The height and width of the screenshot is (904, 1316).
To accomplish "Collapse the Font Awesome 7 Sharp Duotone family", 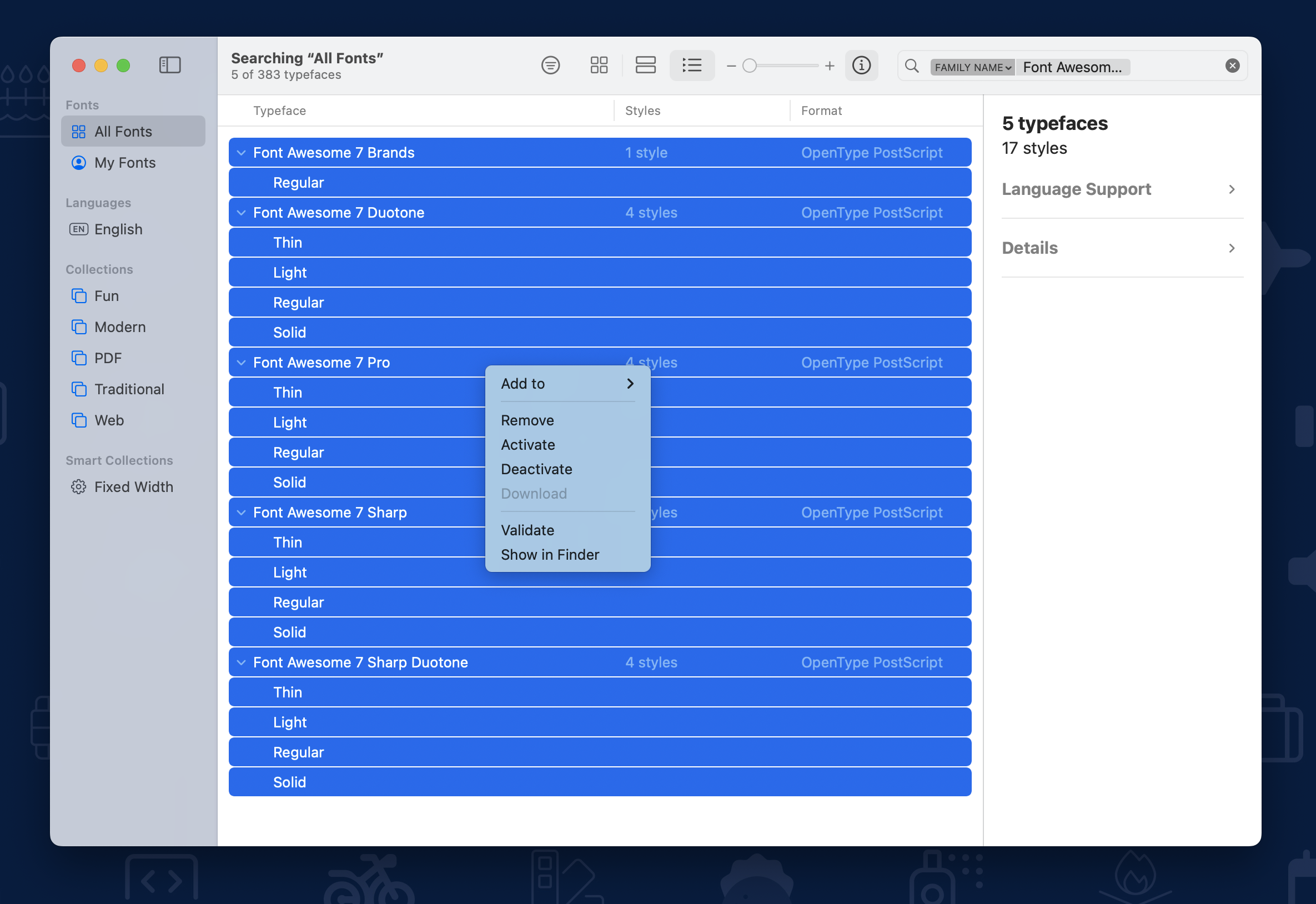I will pyautogui.click(x=240, y=662).
